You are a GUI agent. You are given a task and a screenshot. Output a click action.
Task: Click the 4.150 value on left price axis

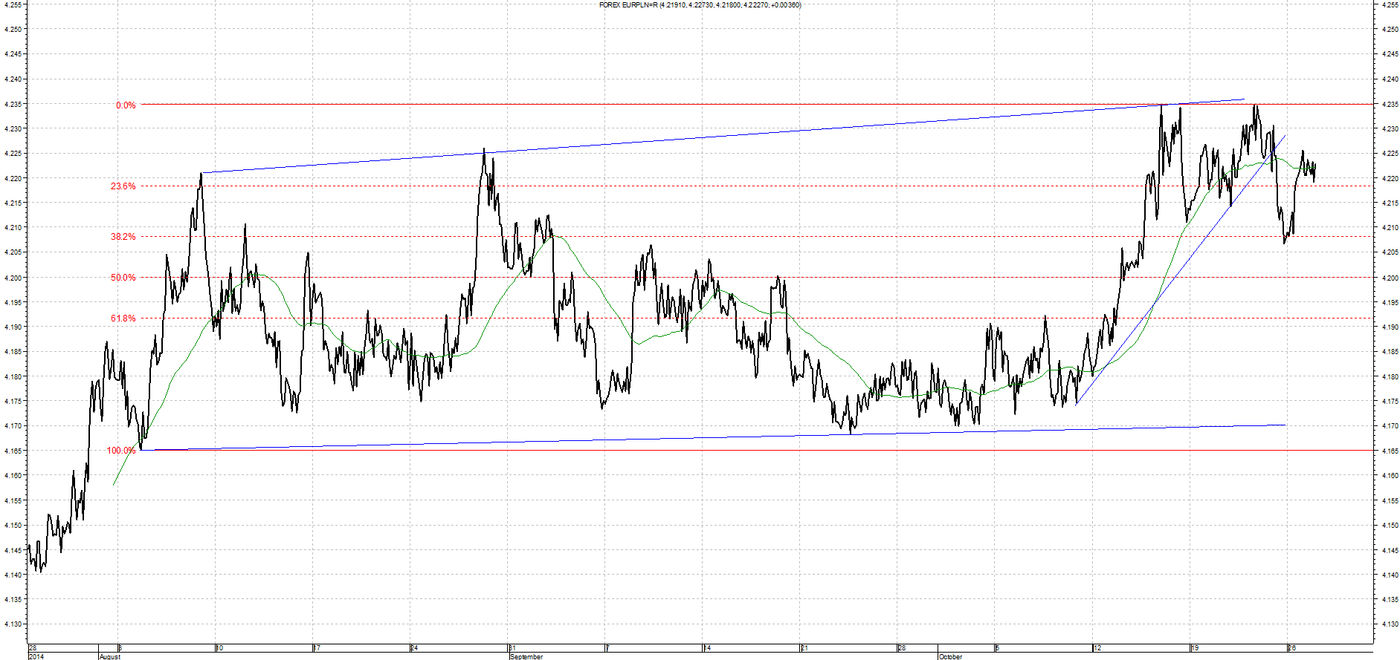coord(13,525)
